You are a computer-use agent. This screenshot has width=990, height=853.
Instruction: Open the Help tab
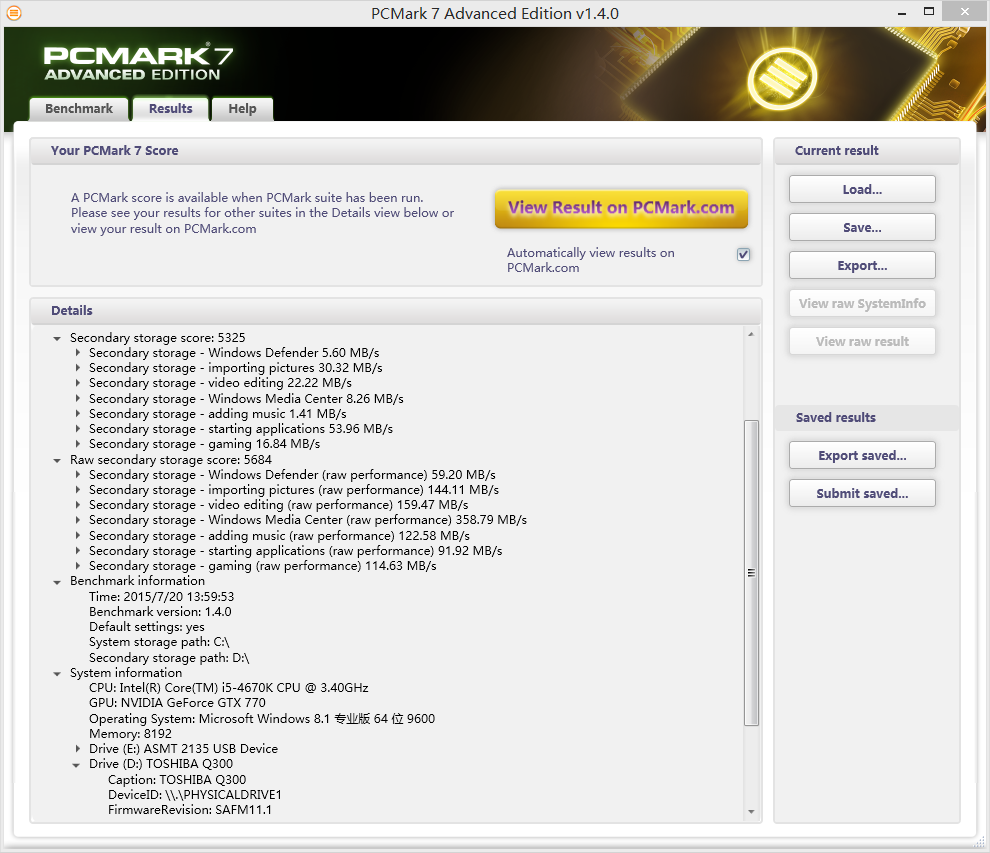pos(242,109)
